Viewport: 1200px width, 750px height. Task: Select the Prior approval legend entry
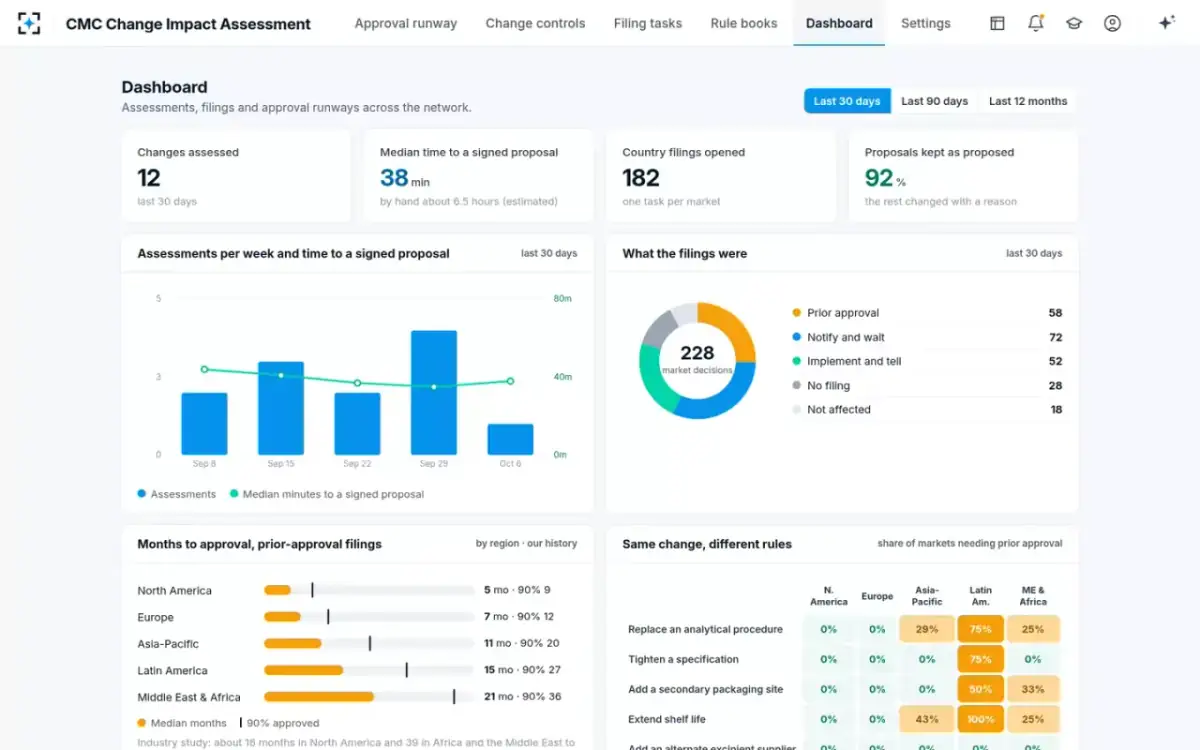927,313
